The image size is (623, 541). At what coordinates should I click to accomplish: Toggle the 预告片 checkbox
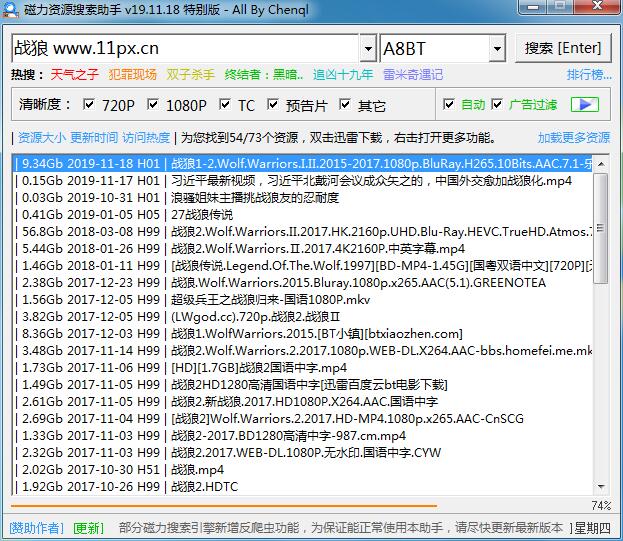click(x=273, y=104)
